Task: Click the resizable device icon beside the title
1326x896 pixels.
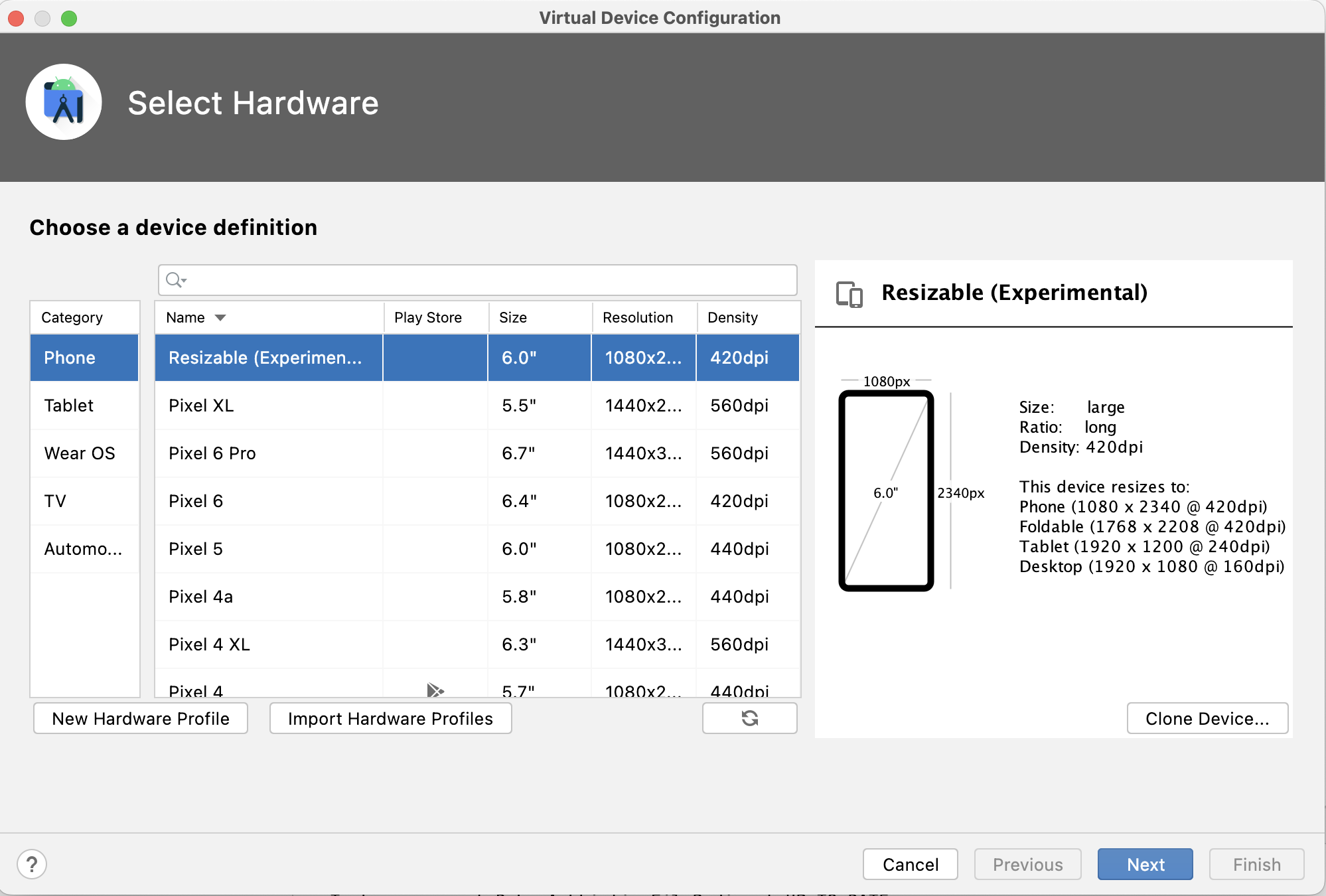Action: pyautogui.click(x=849, y=293)
